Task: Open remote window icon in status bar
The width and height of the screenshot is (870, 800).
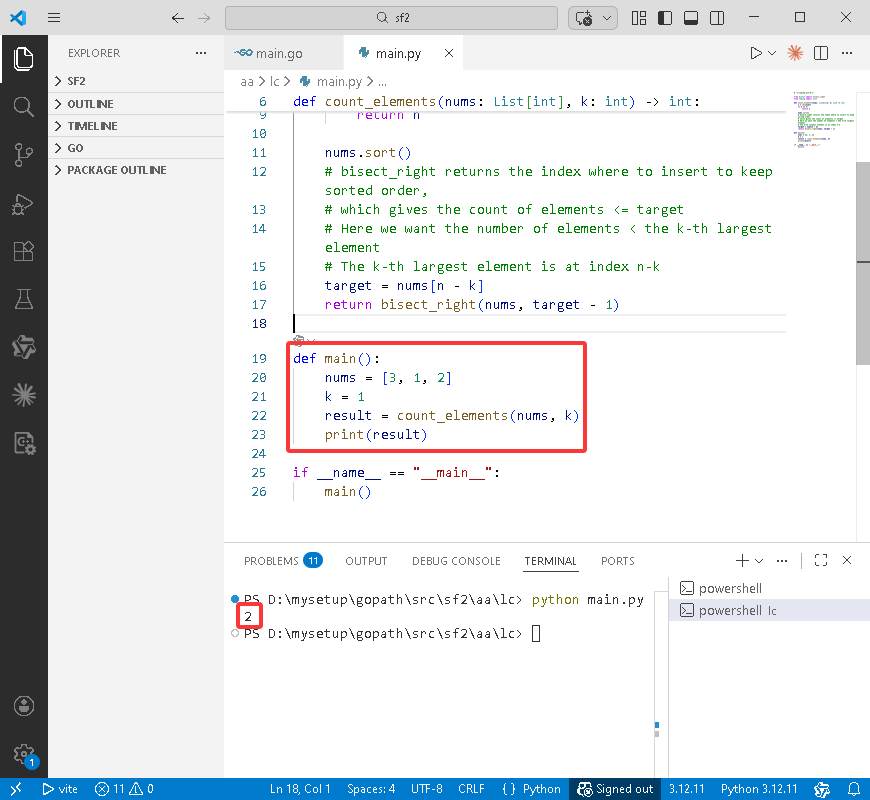Action: coord(16,789)
